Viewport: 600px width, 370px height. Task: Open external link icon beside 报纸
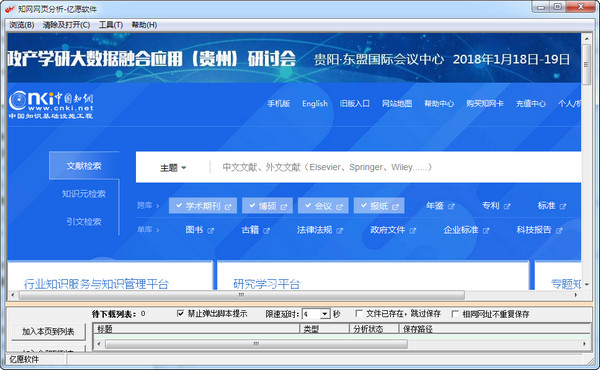(395, 207)
